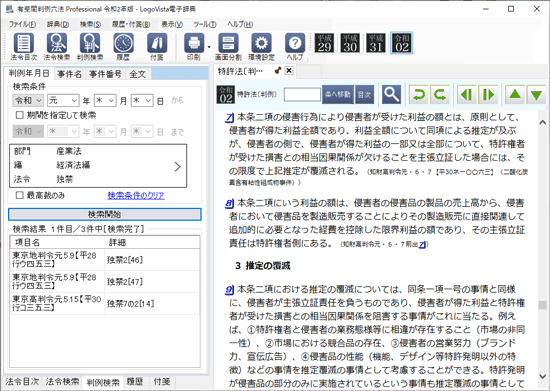
Task: Select the 判例年月日 tab
Action: coord(29,73)
